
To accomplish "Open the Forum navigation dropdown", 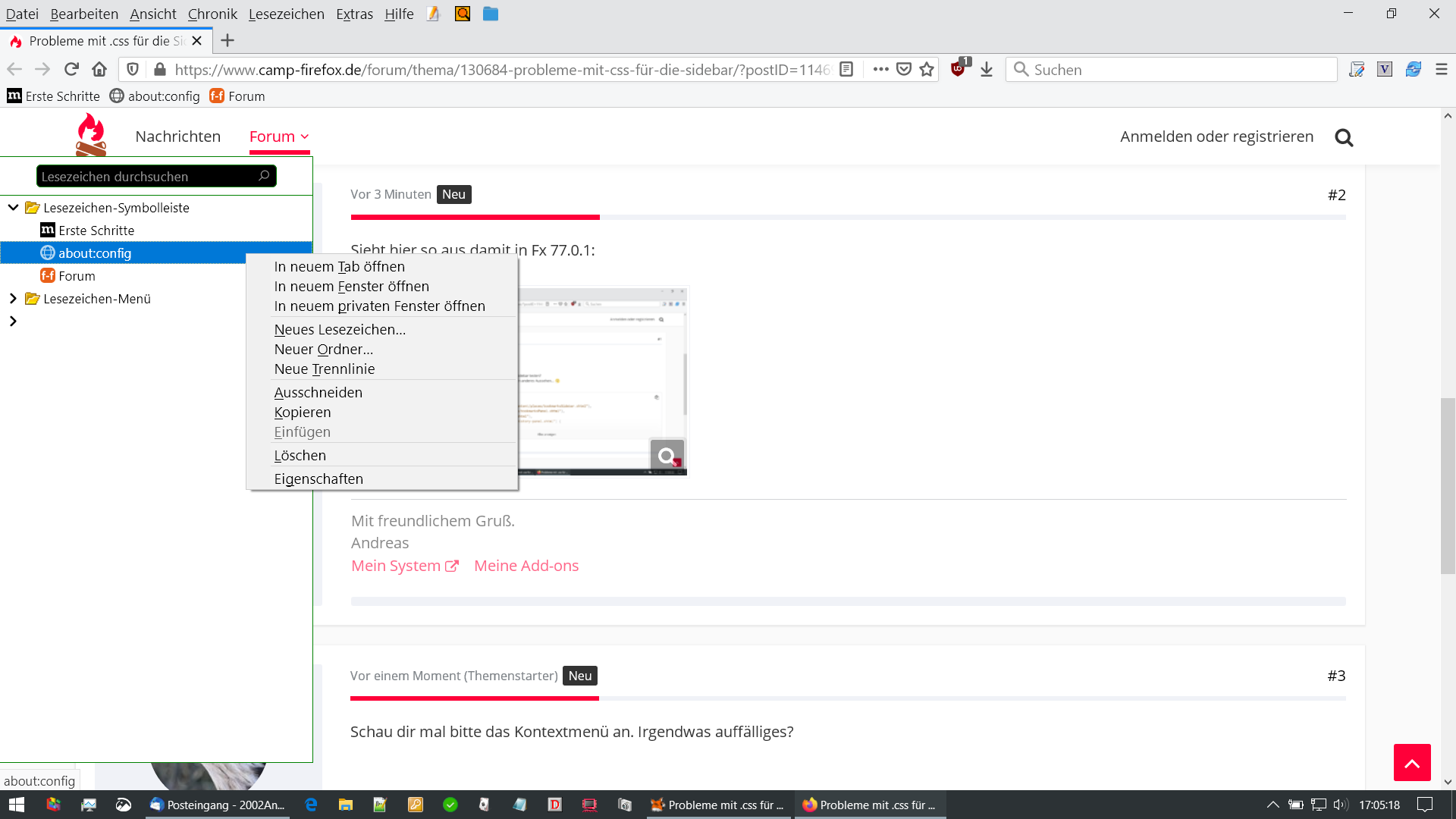I will tap(279, 136).
